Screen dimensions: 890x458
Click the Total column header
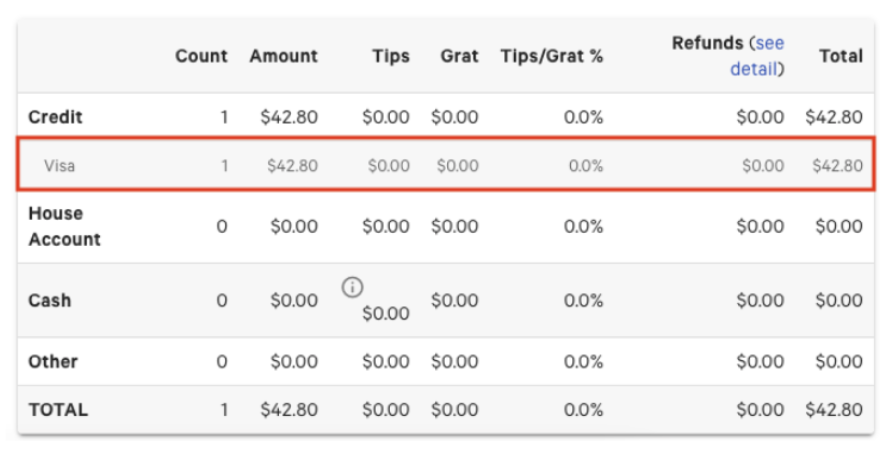click(x=840, y=56)
